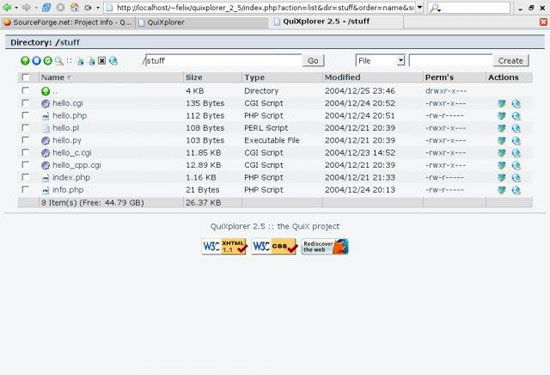Click browser Home icon

pyautogui.click(x=74, y=7)
